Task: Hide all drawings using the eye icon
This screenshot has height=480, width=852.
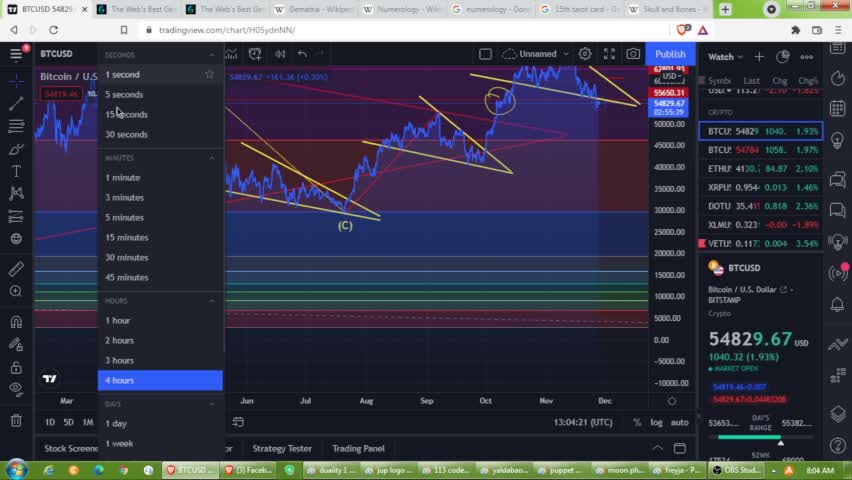Action: (16, 389)
